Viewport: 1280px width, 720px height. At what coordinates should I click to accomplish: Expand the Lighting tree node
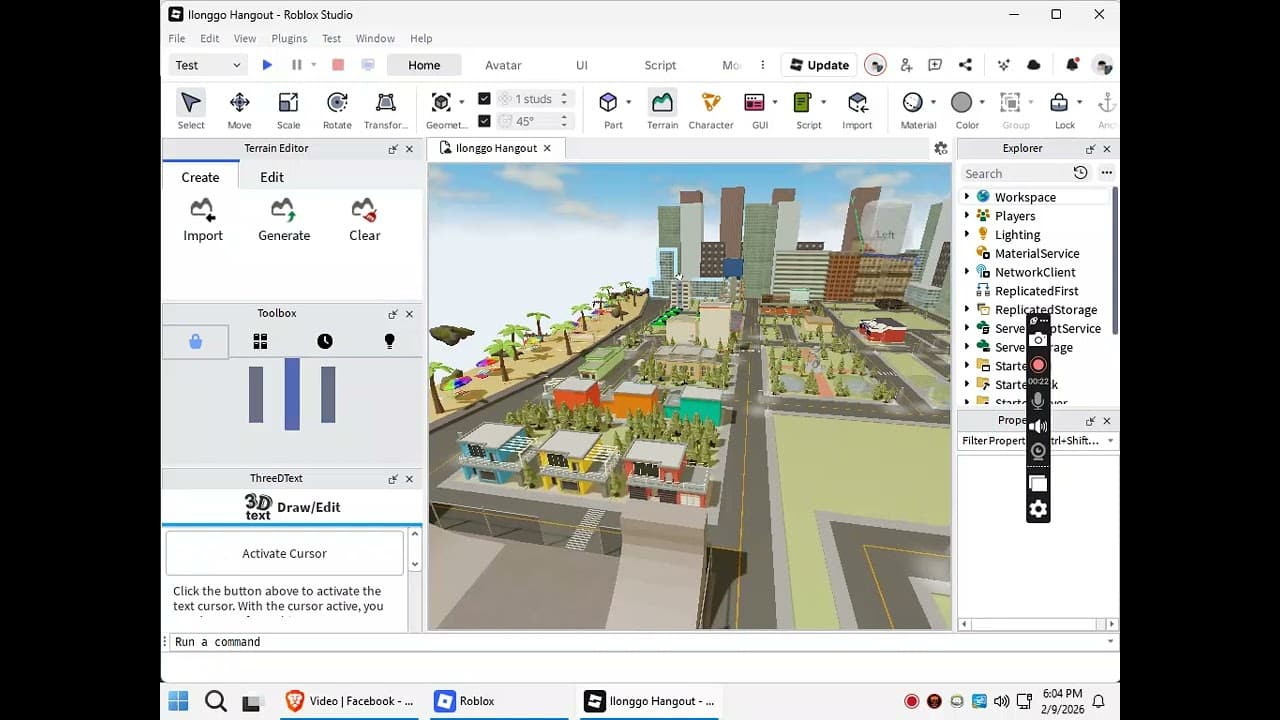(x=967, y=235)
